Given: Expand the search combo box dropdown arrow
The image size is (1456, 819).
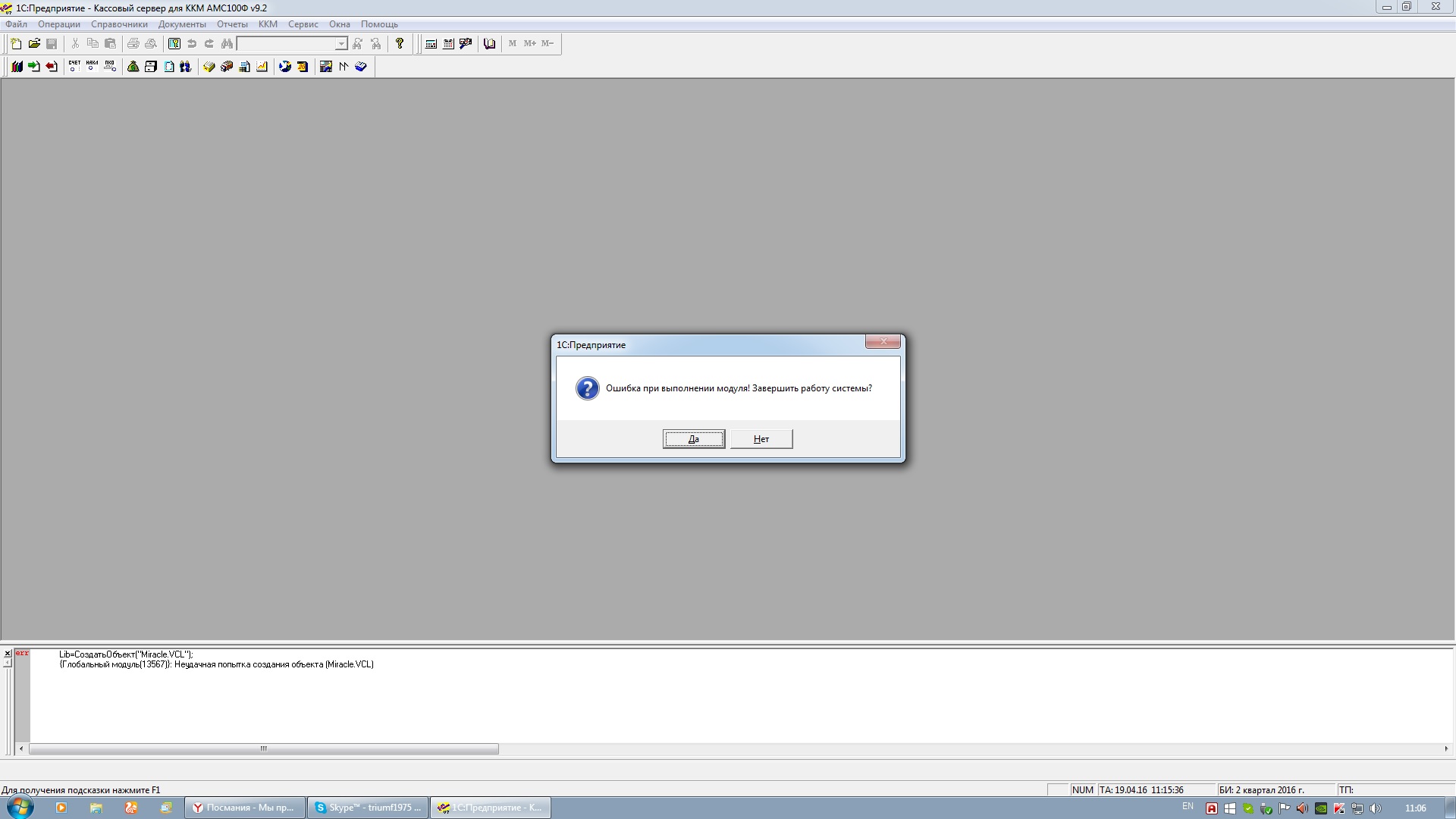Looking at the screenshot, I should pos(341,44).
